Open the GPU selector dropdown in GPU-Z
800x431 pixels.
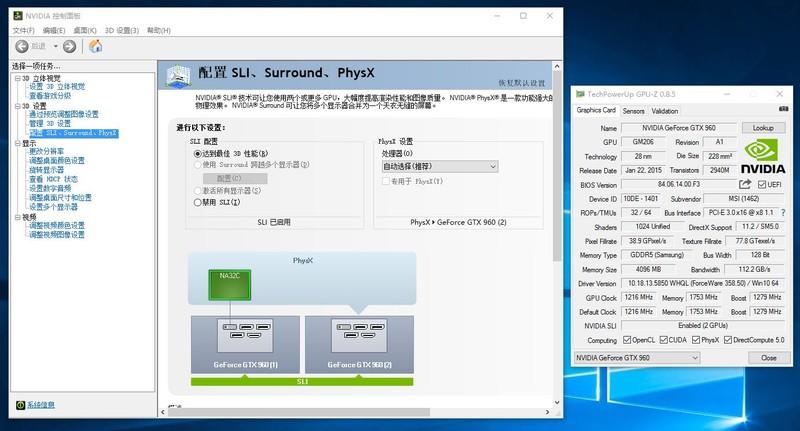637,358
